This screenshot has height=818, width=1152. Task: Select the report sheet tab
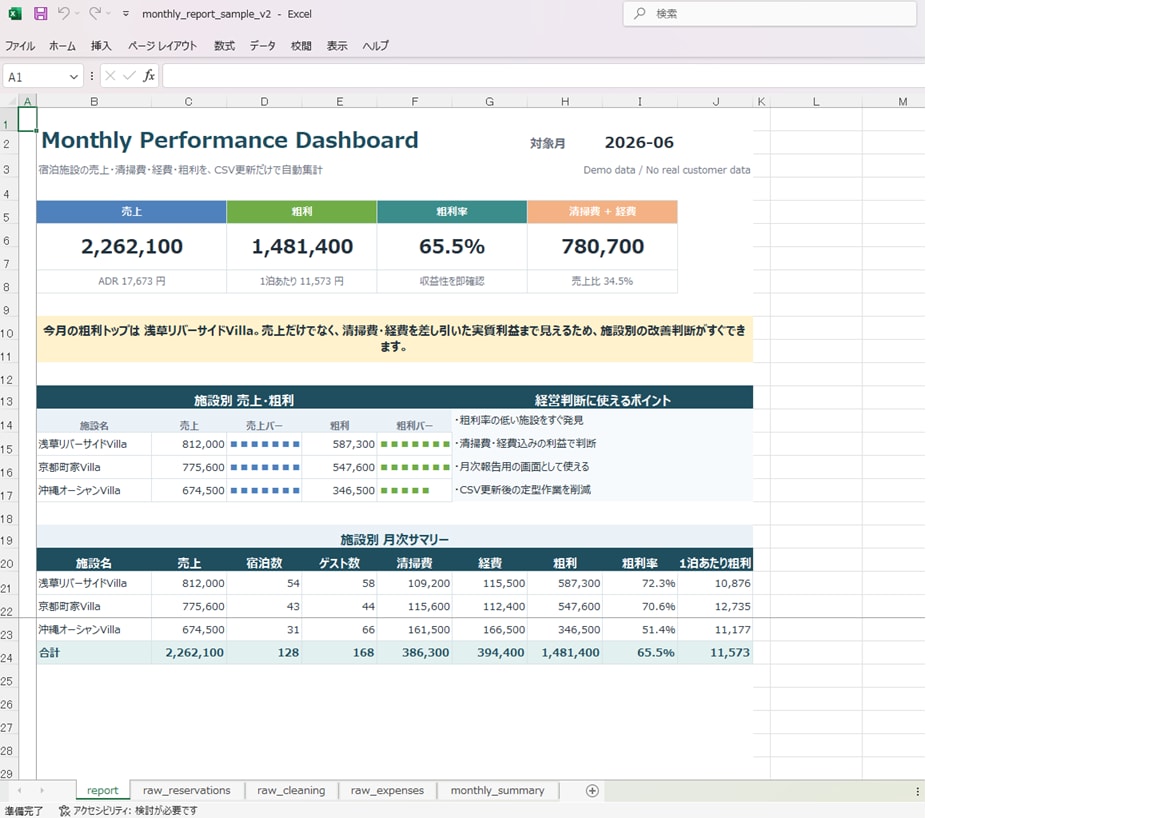[102, 790]
